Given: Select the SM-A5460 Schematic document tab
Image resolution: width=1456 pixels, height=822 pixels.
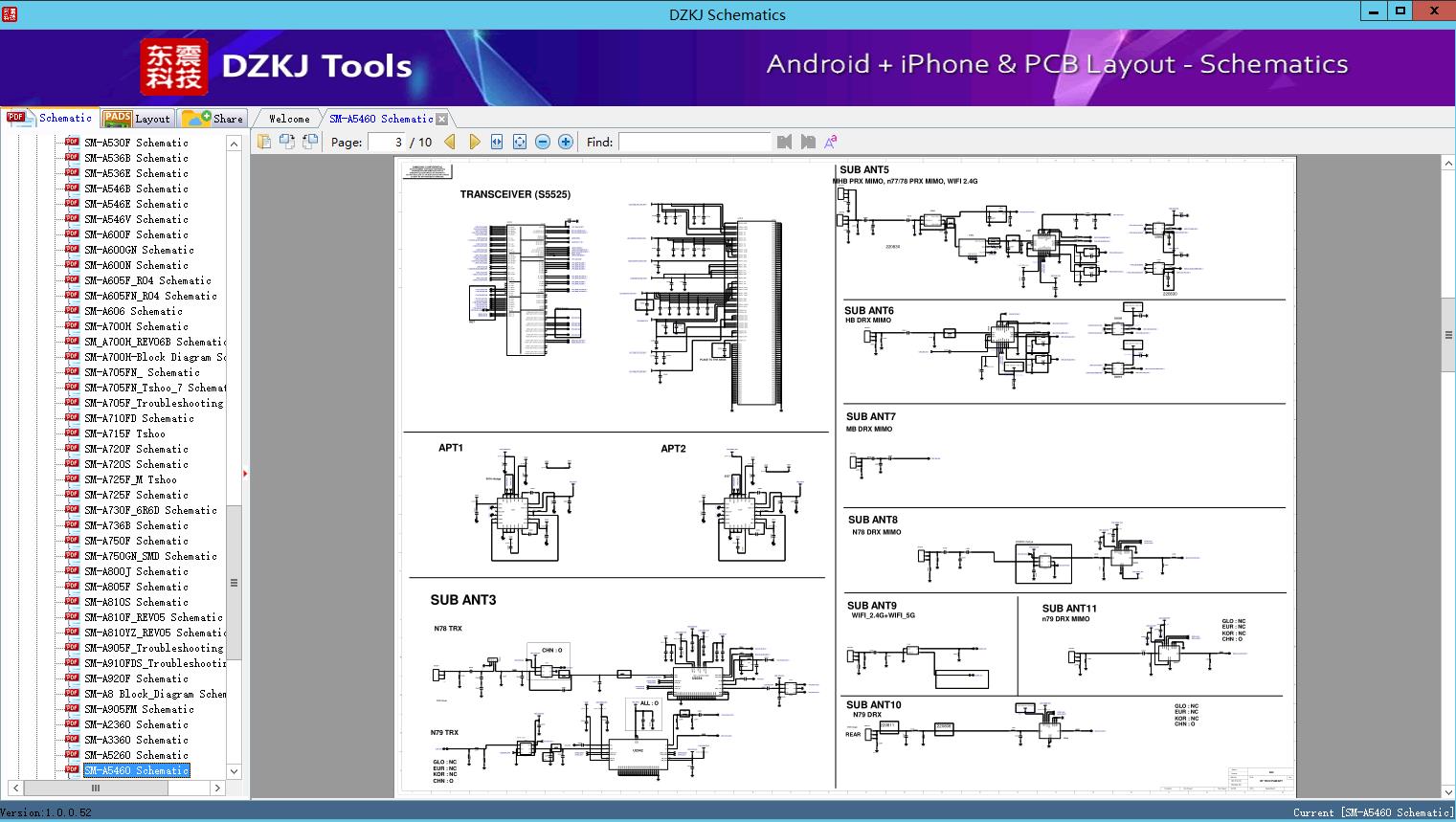Looking at the screenshot, I should click(381, 119).
